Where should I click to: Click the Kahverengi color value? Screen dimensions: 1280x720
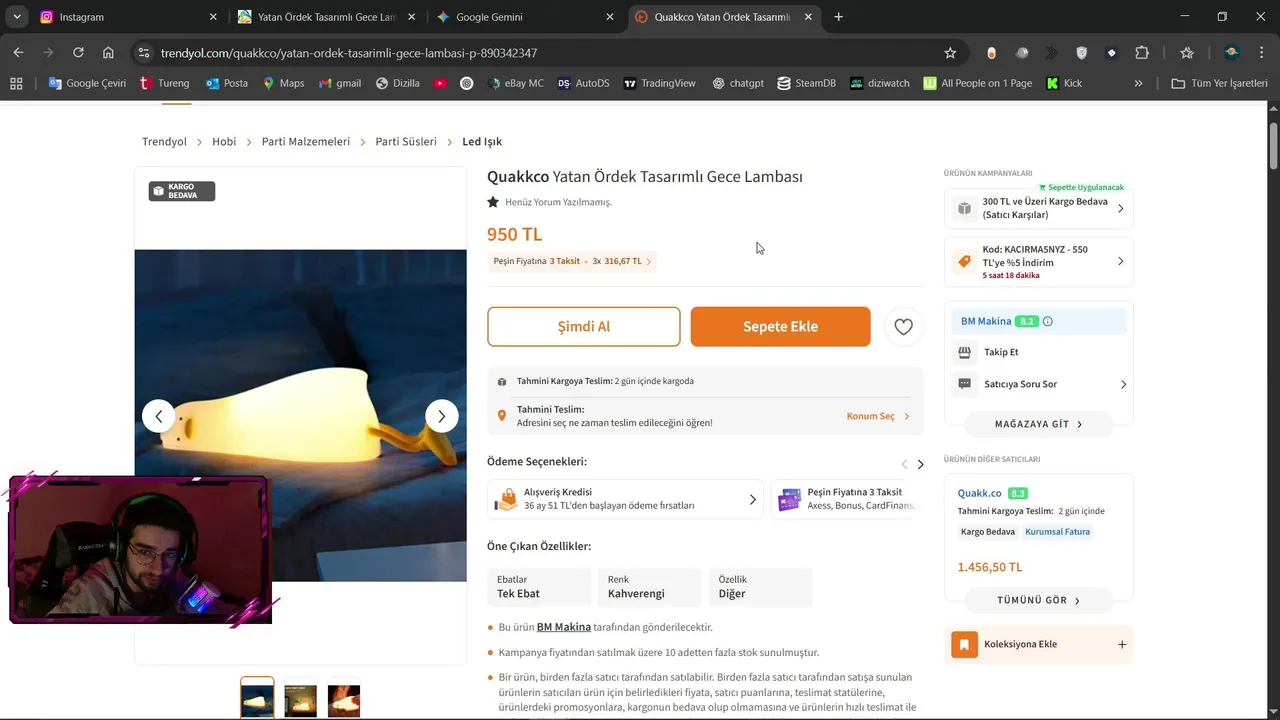tap(636, 594)
